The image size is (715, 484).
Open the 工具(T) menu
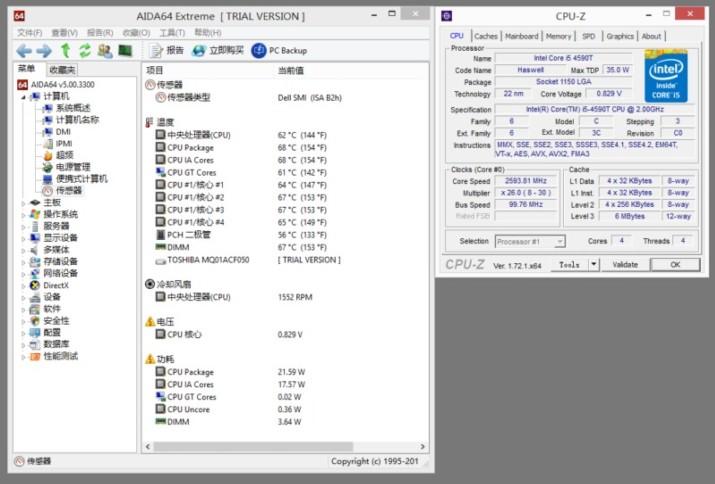click(x=172, y=33)
